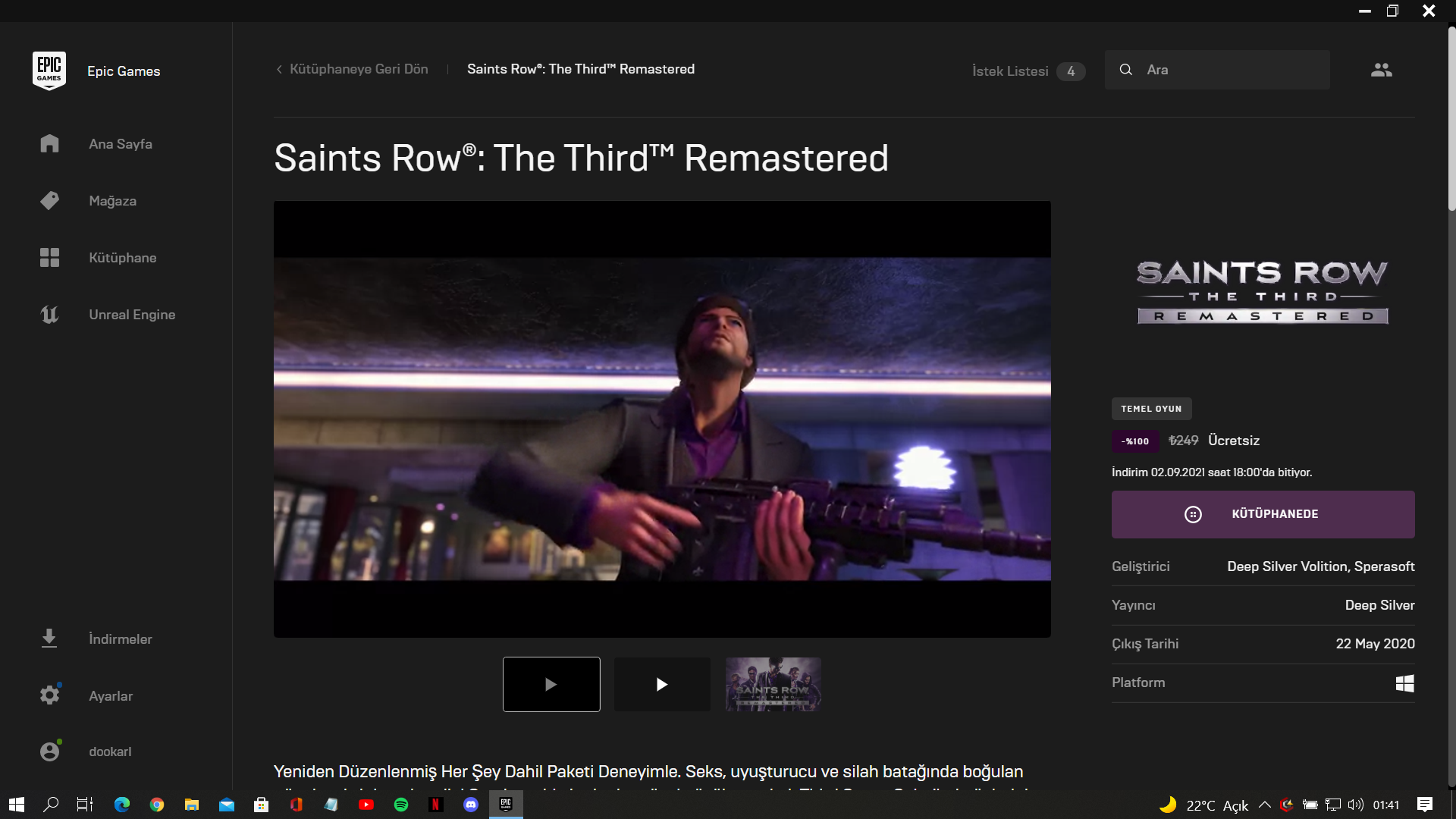Open Kütüphane library from sidebar
Screen dimensions: 1456x819
point(122,258)
